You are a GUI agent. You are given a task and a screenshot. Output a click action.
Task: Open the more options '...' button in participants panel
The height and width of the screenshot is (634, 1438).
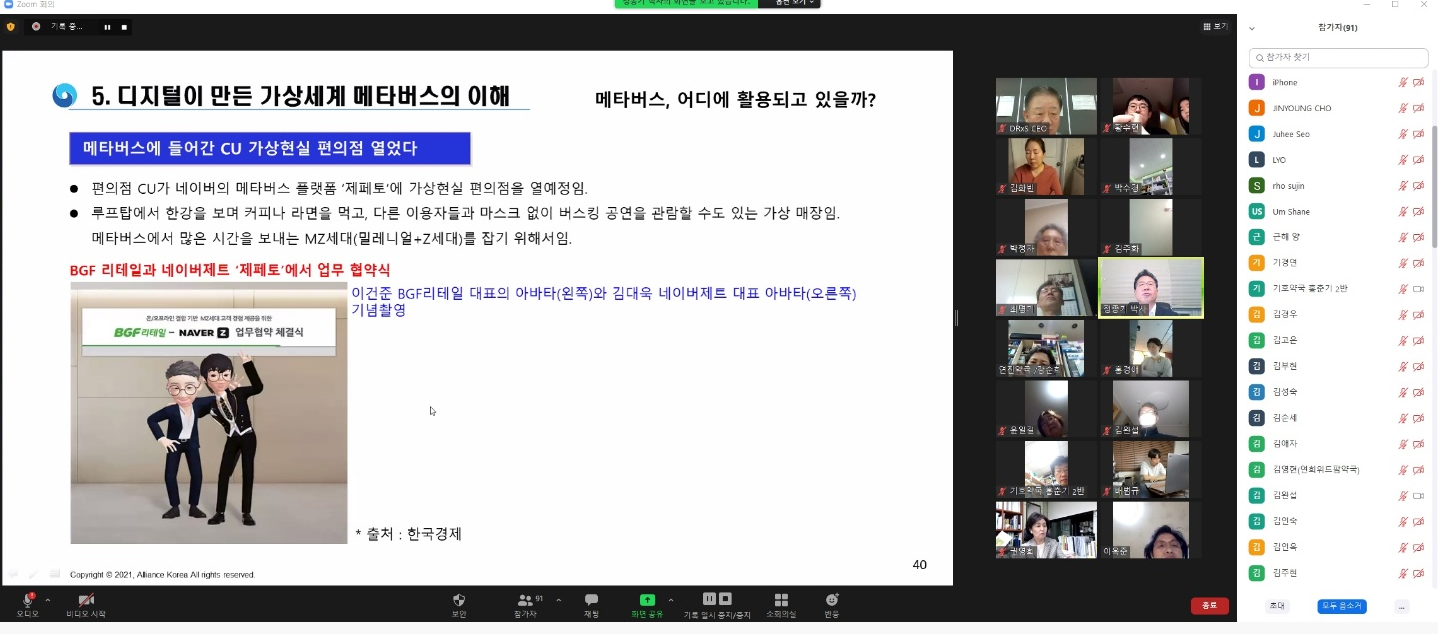click(x=1402, y=606)
